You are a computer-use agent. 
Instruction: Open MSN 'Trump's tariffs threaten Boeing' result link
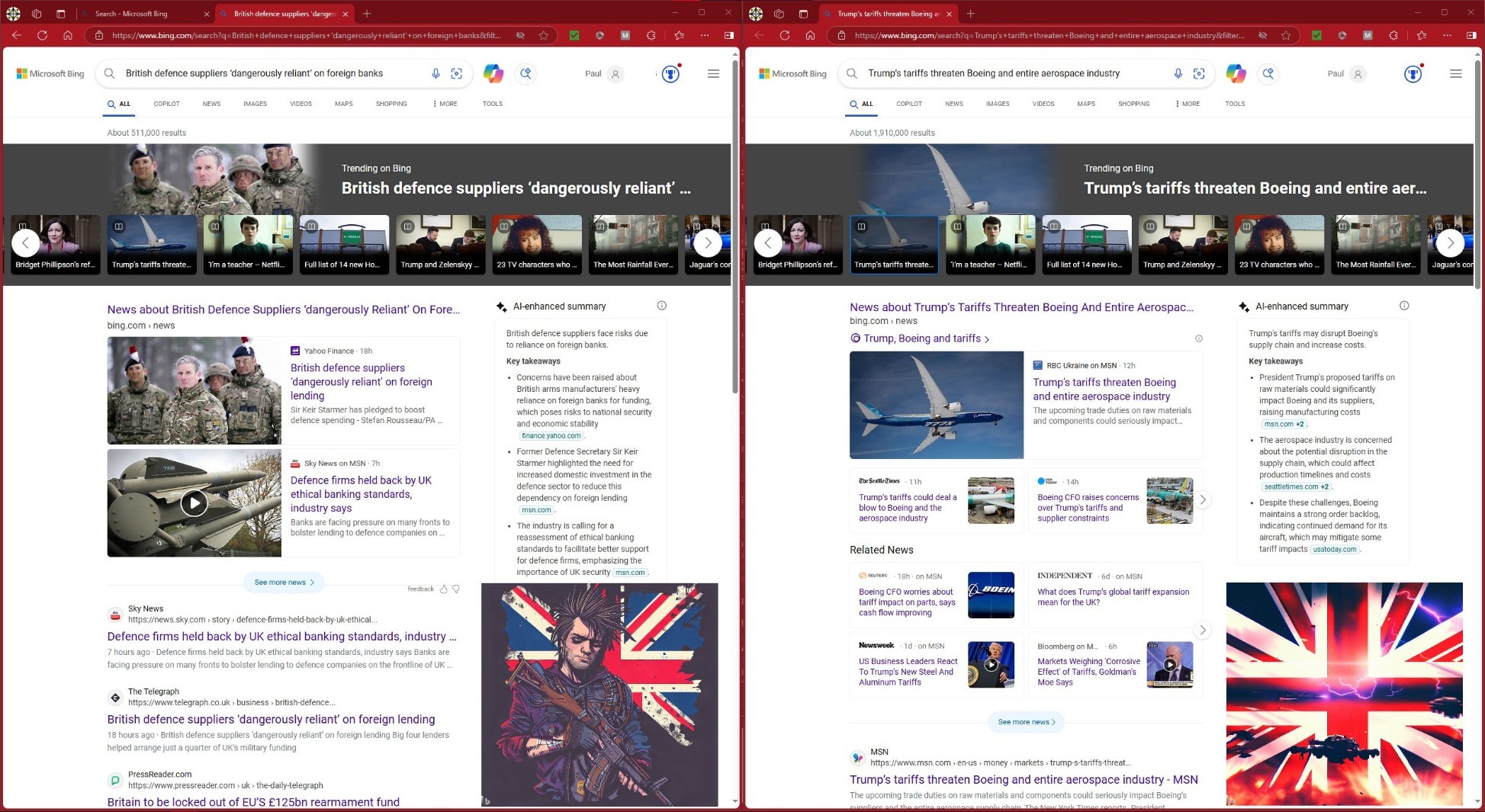click(x=1024, y=779)
